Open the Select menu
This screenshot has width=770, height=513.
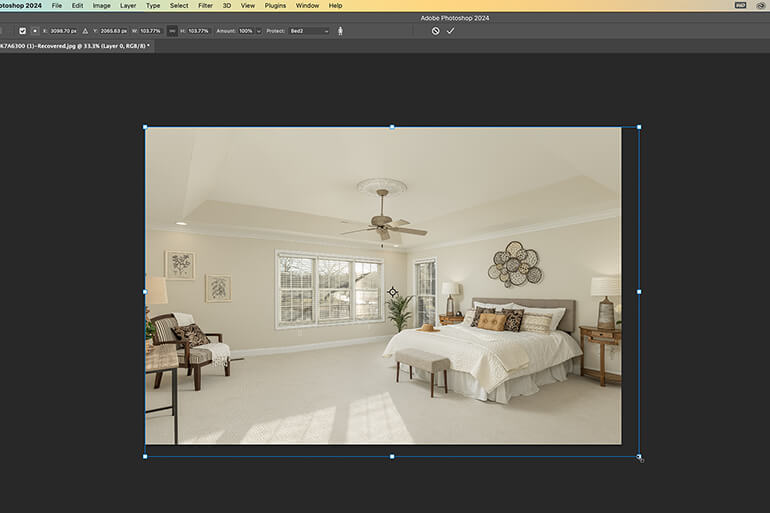[x=179, y=5]
